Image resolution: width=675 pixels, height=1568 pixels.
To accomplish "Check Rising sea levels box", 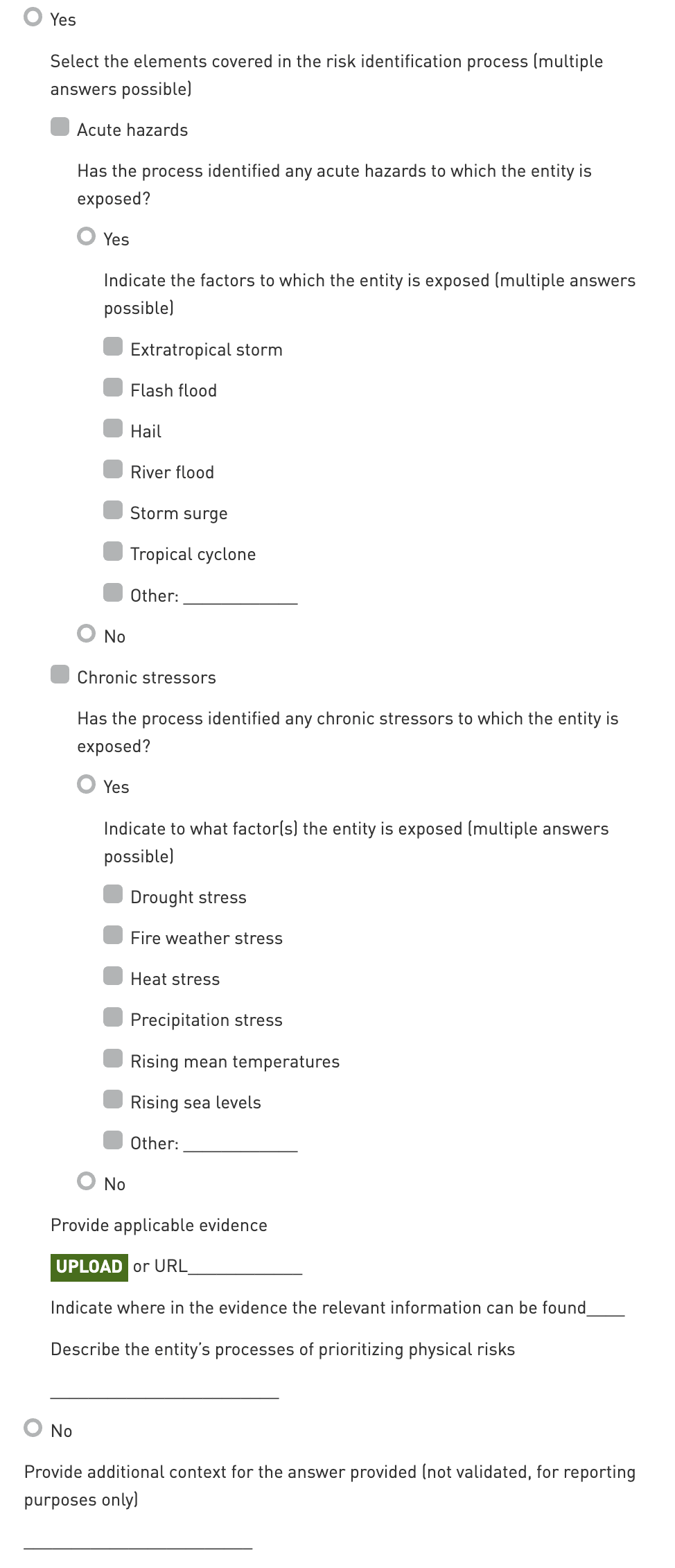I will 113,1099.
